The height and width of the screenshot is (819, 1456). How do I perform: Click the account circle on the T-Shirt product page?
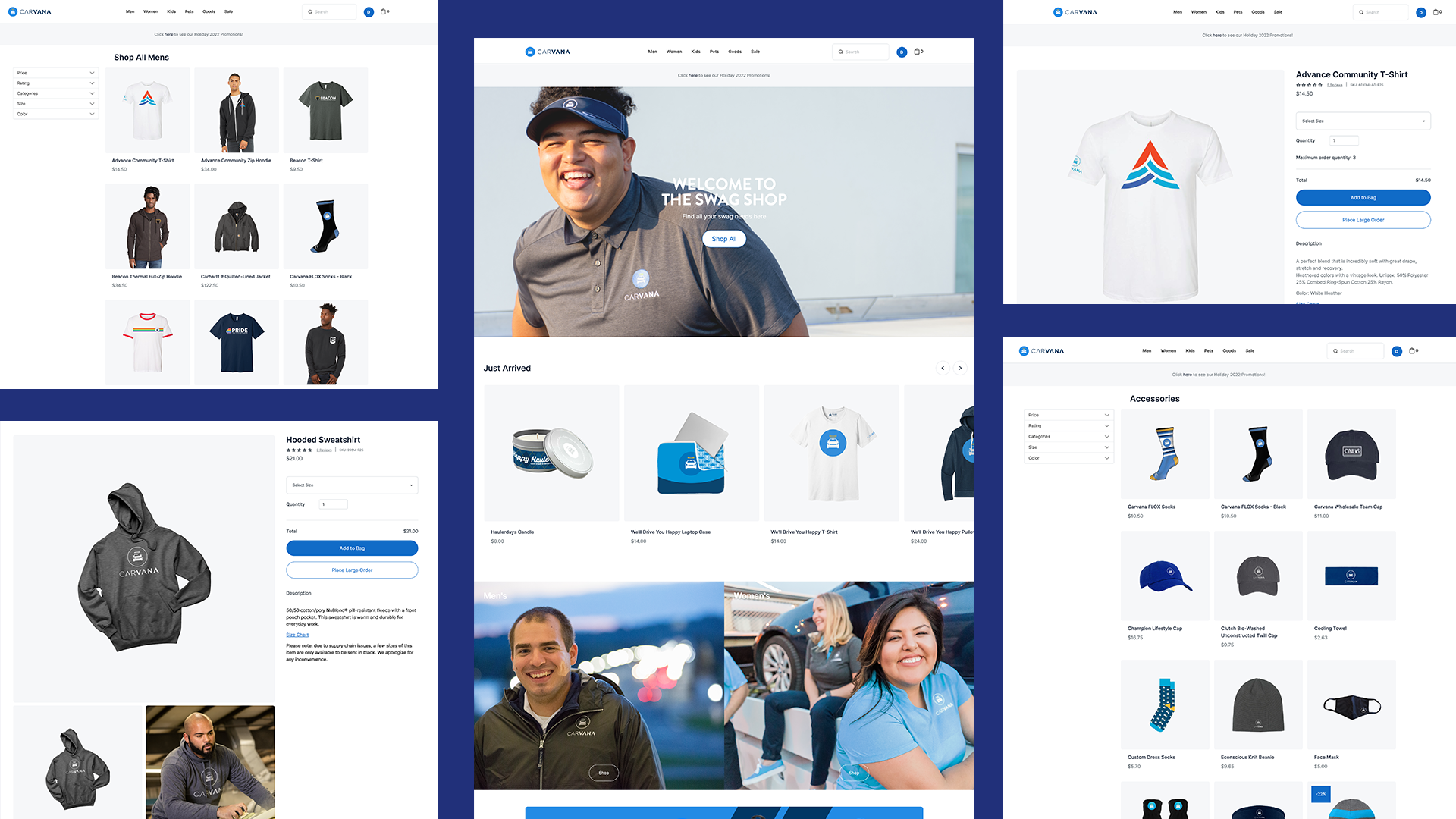click(1421, 12)
